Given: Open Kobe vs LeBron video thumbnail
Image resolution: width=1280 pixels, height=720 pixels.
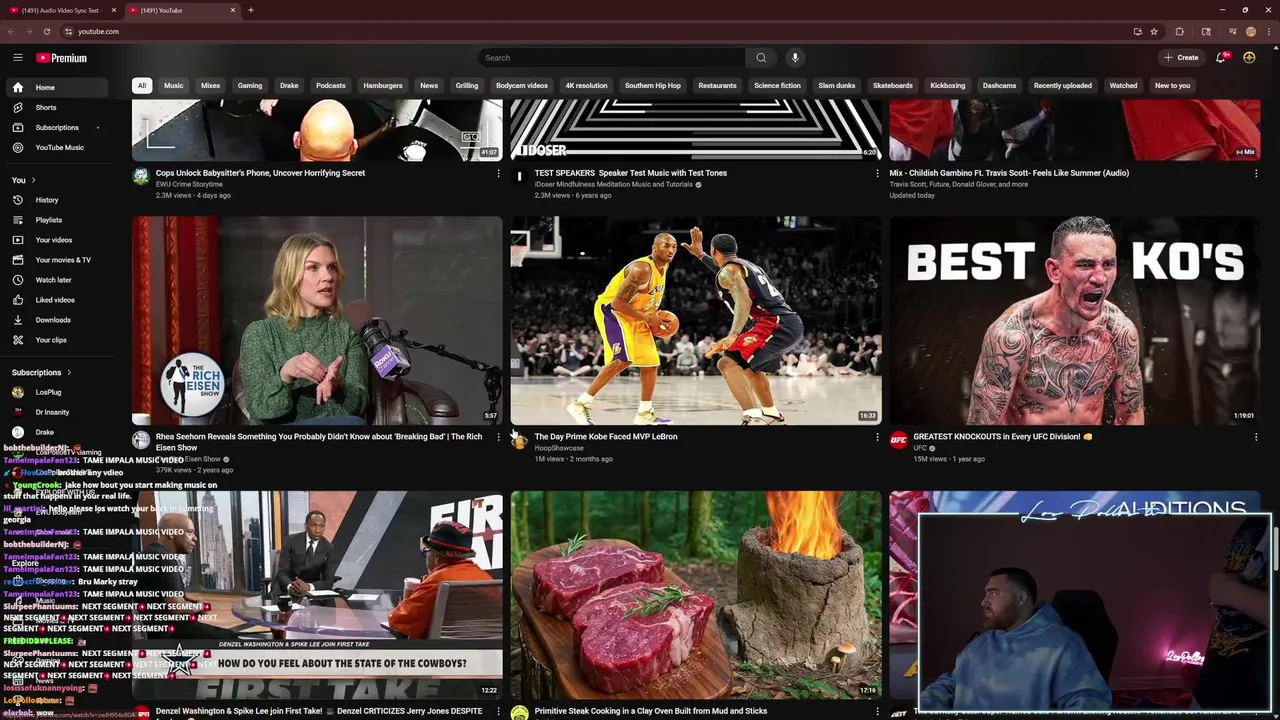Looking at the screenshot, I should [696, 320].
